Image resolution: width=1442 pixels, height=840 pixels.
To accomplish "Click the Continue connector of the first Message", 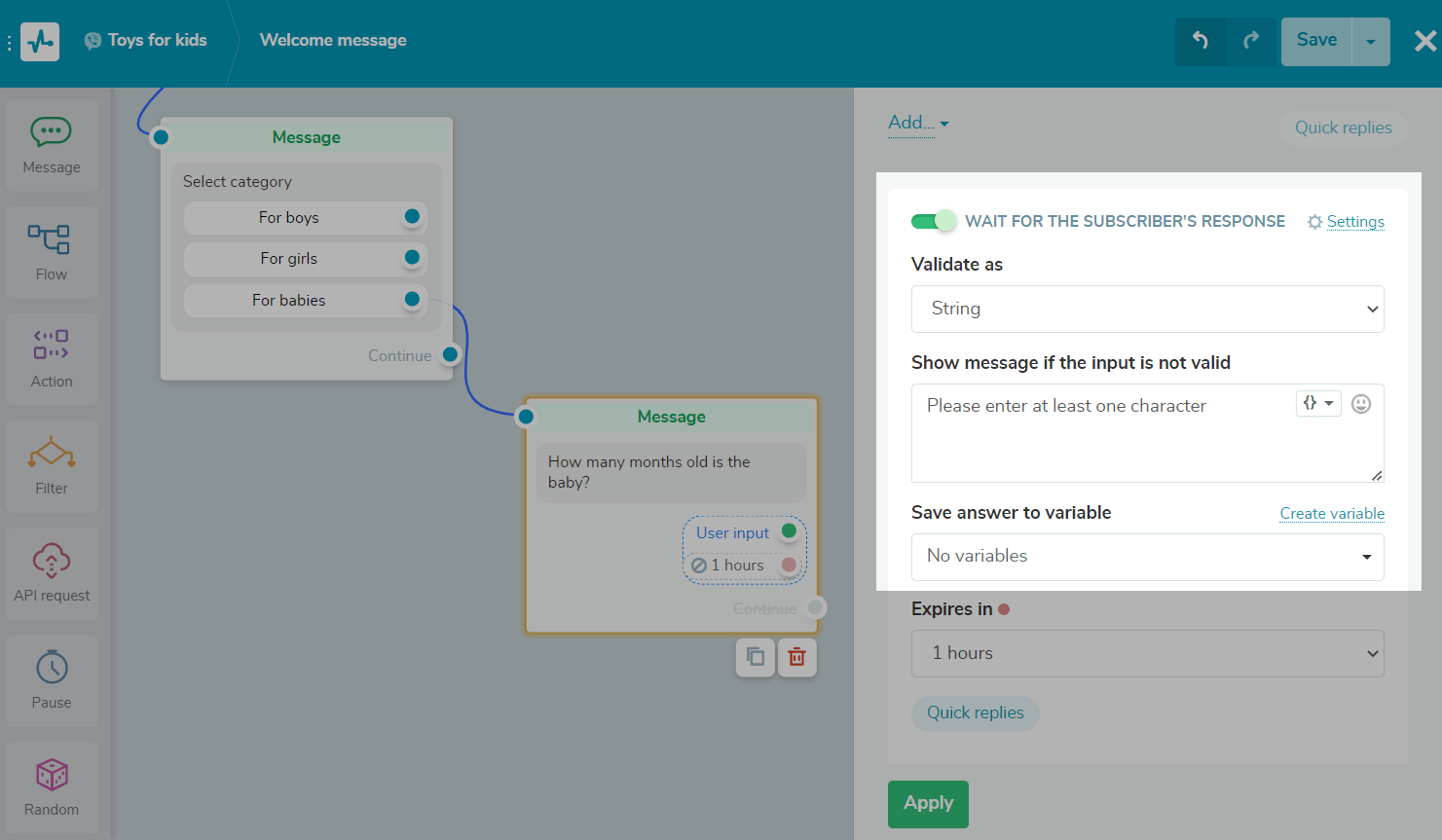I will tap(450, 354).
